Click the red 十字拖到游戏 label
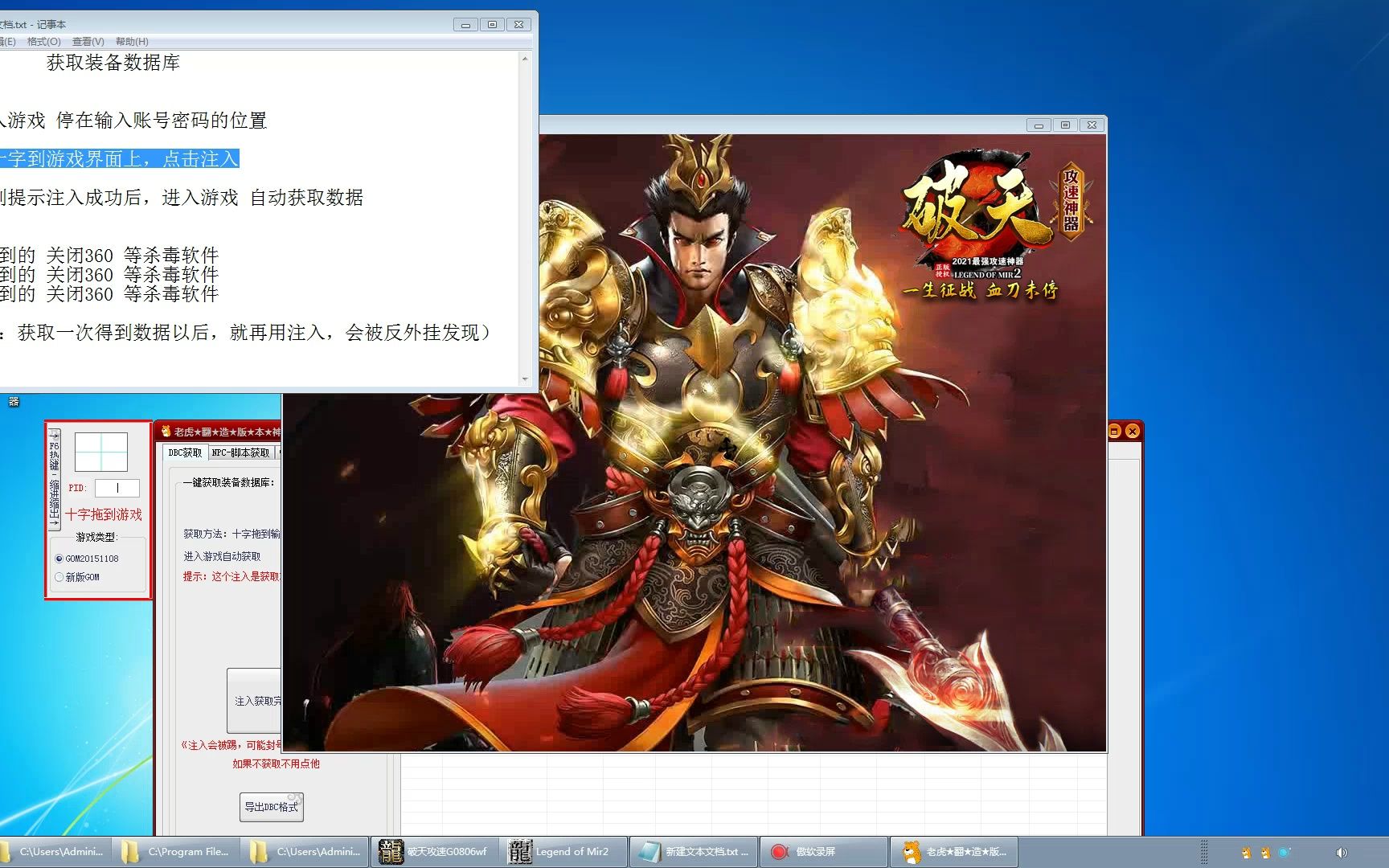The height and width of the screenshot is (868, 1389). (103, 514)
